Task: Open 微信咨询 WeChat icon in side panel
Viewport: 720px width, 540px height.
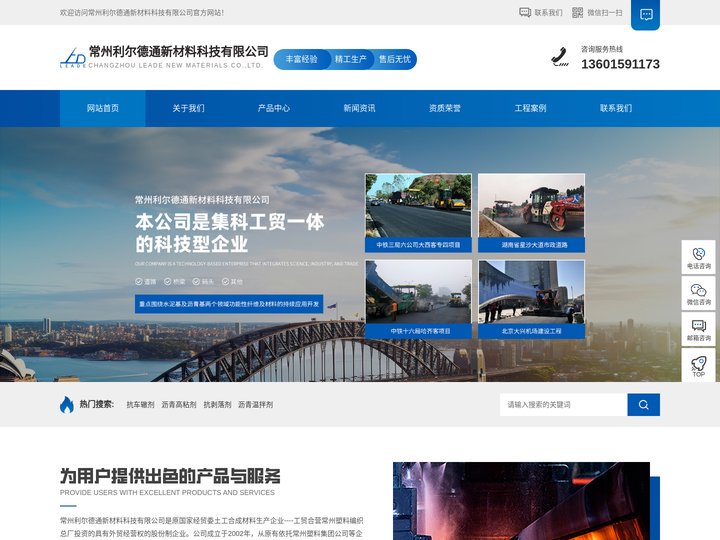Action: [x=698, y=290]
